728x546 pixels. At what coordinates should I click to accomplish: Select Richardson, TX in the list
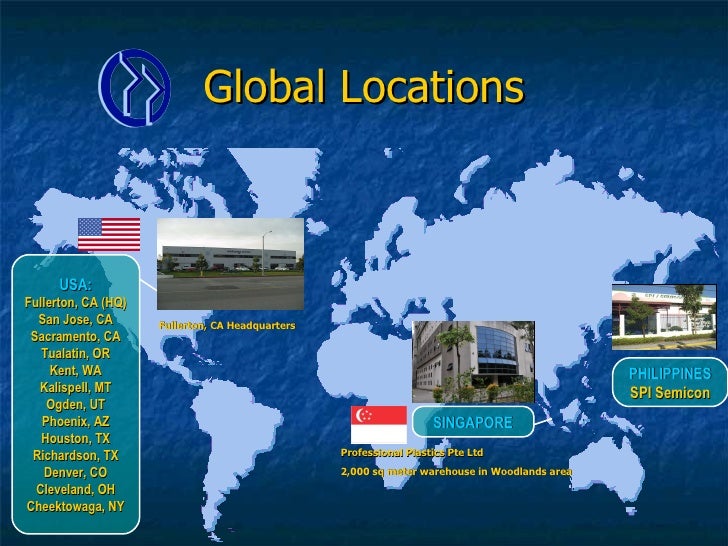(x=76, y=455)
